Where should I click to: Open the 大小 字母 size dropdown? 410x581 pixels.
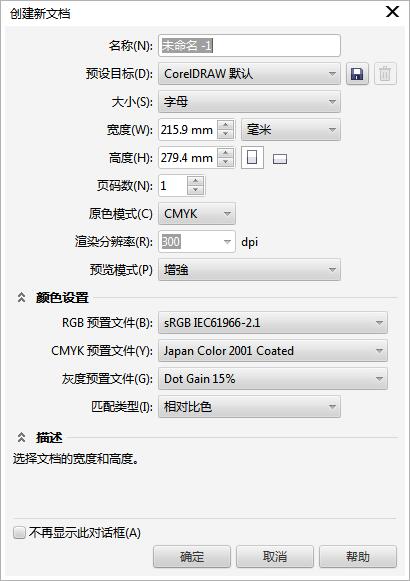pyautogui.click(x=249, y=102)
